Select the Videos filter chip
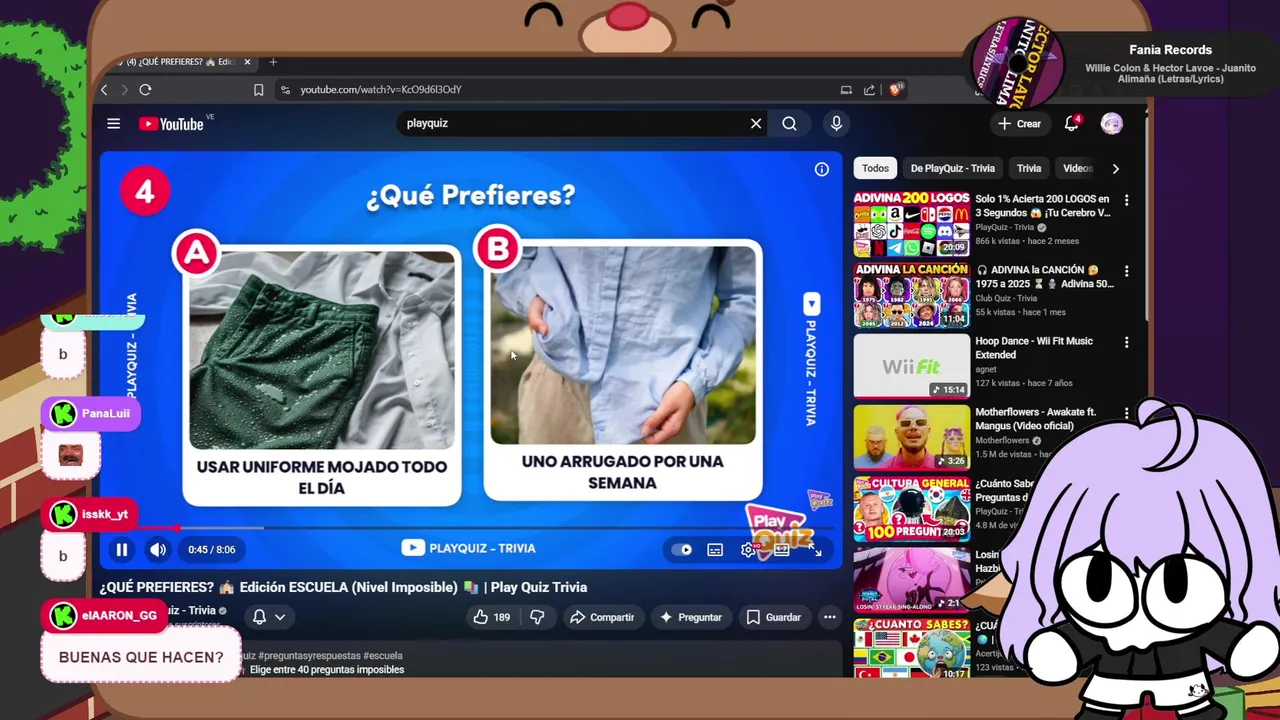 click(1077, 169)
